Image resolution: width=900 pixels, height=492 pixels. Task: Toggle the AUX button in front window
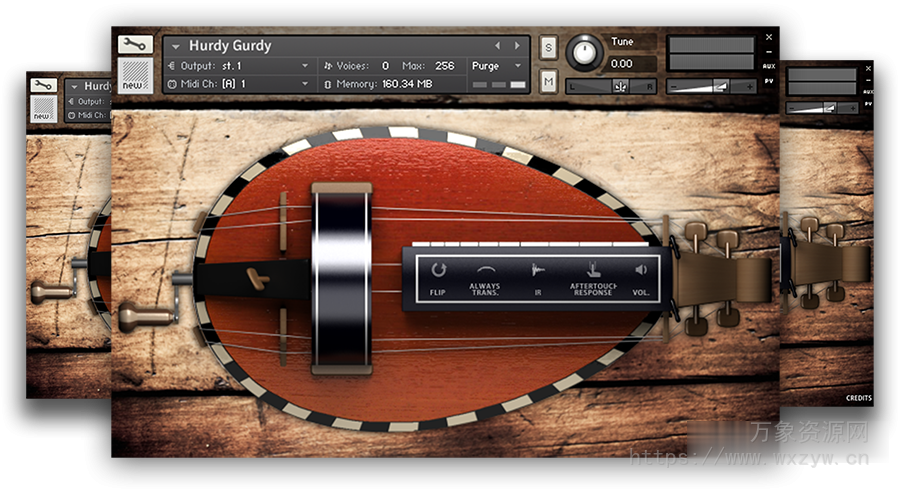point(769,67)
